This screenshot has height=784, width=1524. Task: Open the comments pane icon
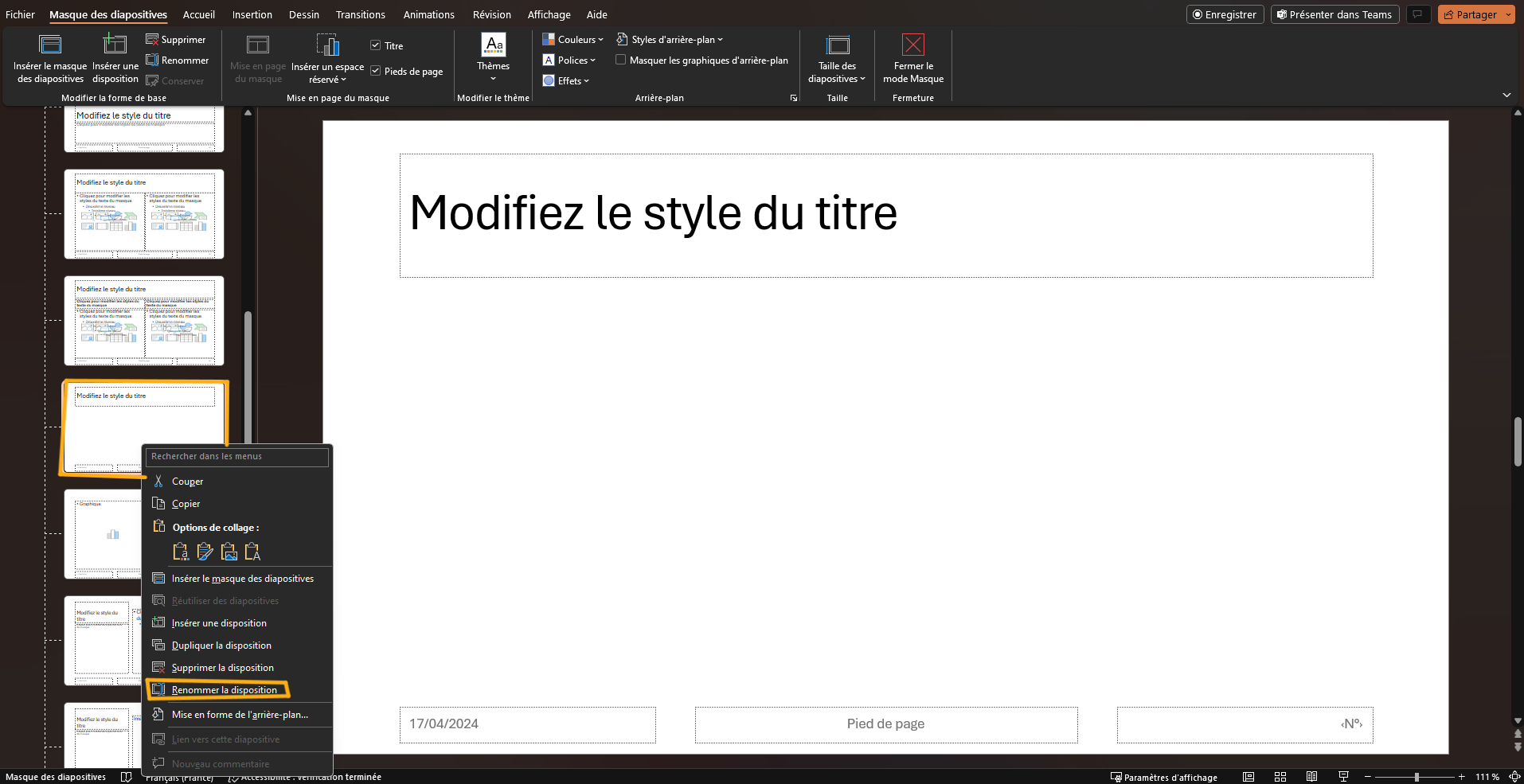[1417, 15]
